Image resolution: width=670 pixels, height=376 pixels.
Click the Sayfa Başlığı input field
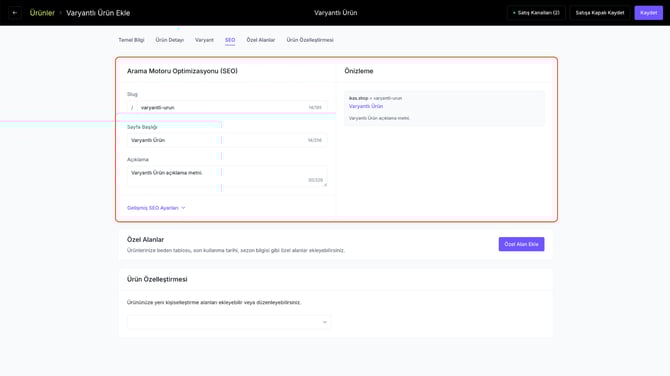pos(227,140)
